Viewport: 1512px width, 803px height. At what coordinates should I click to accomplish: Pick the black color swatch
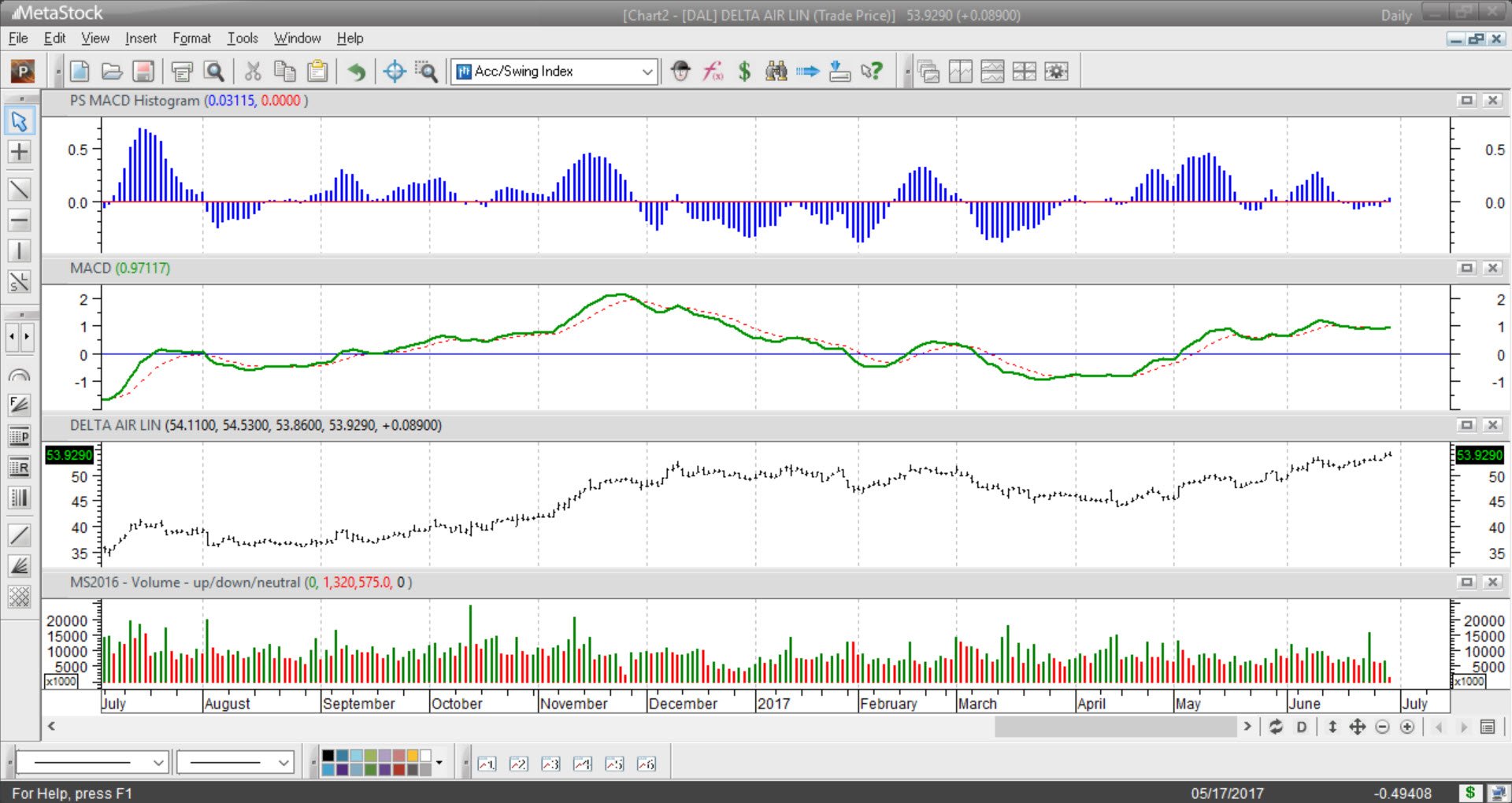pos(328,756)
